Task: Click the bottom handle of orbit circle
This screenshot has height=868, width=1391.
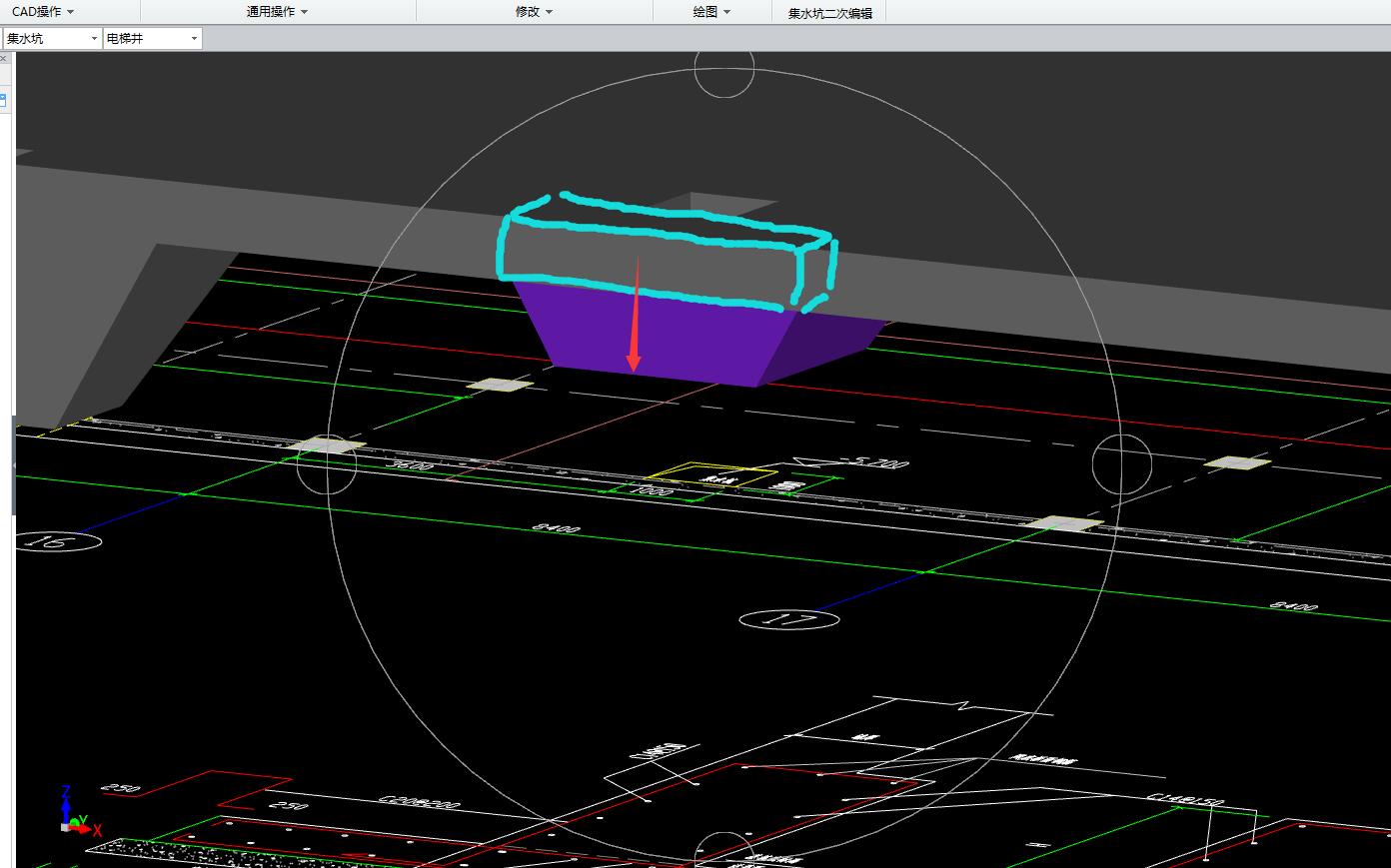Action: tap(723, 849)
